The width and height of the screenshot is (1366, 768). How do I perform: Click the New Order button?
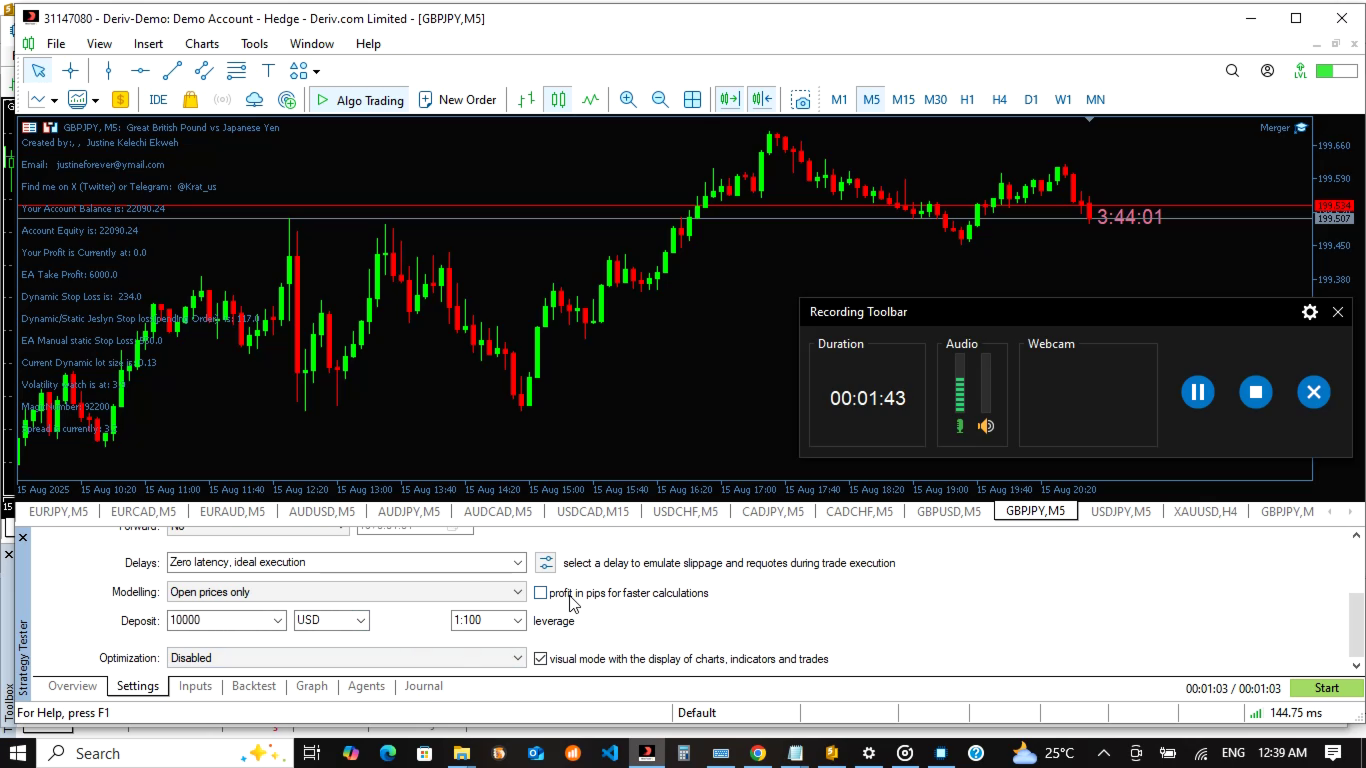click(x=457, y=100)
